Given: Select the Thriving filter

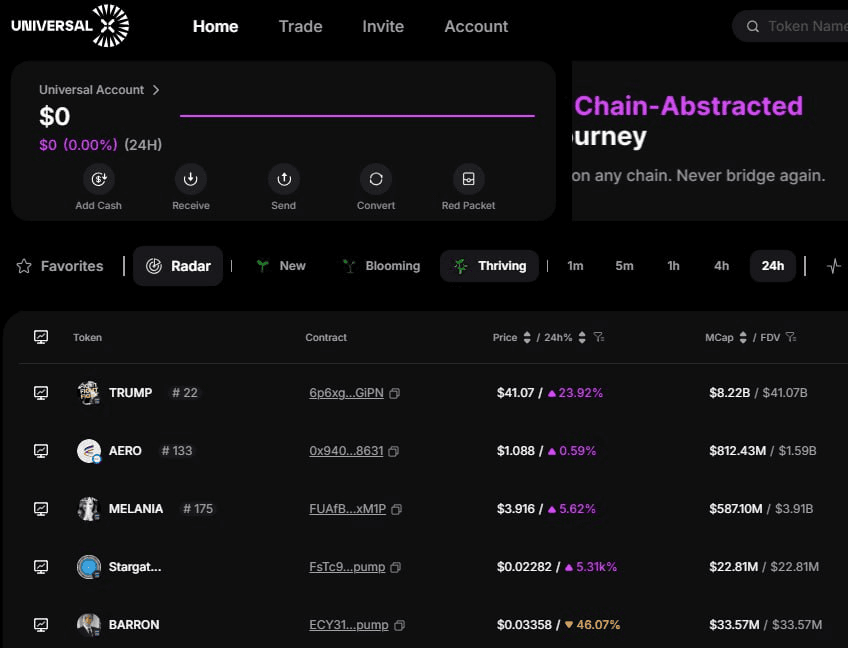Looking at the screenshot, I should (x=489, y=266).
